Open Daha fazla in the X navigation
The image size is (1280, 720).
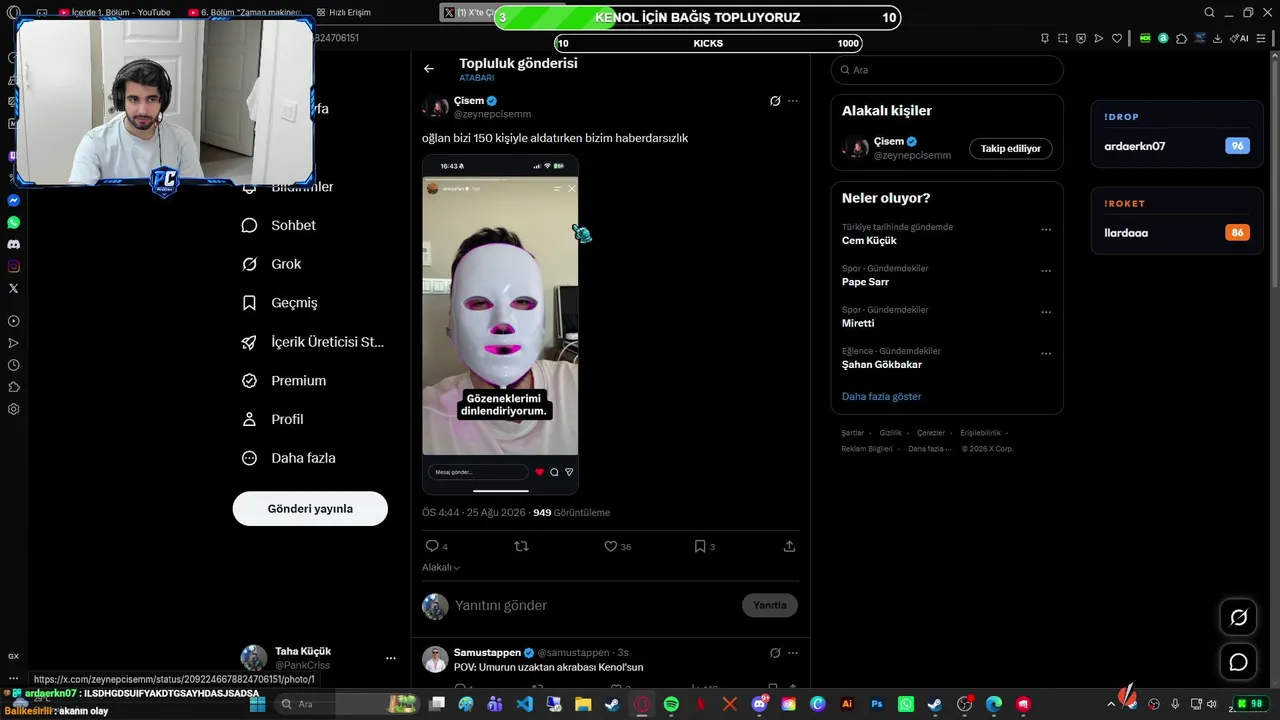click(289, 458)
